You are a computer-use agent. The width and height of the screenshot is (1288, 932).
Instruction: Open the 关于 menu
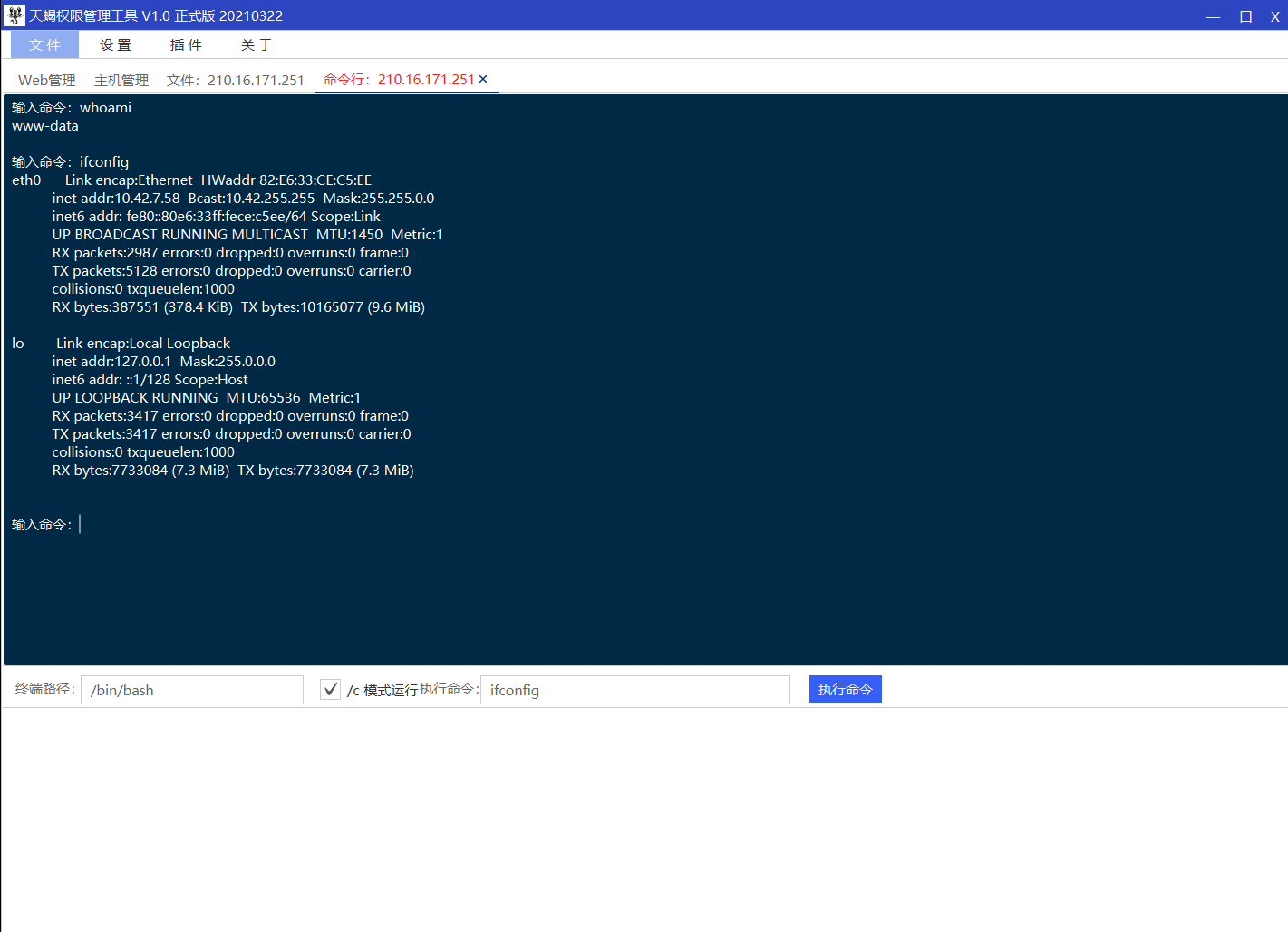257,44
